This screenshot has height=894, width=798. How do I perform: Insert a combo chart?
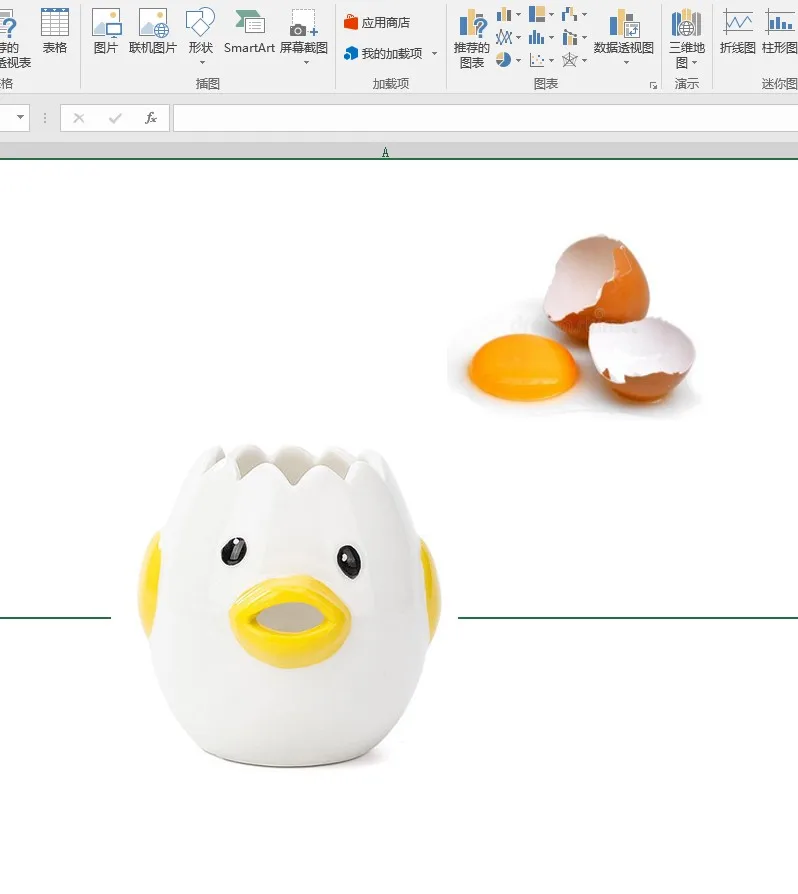[574, 38]
